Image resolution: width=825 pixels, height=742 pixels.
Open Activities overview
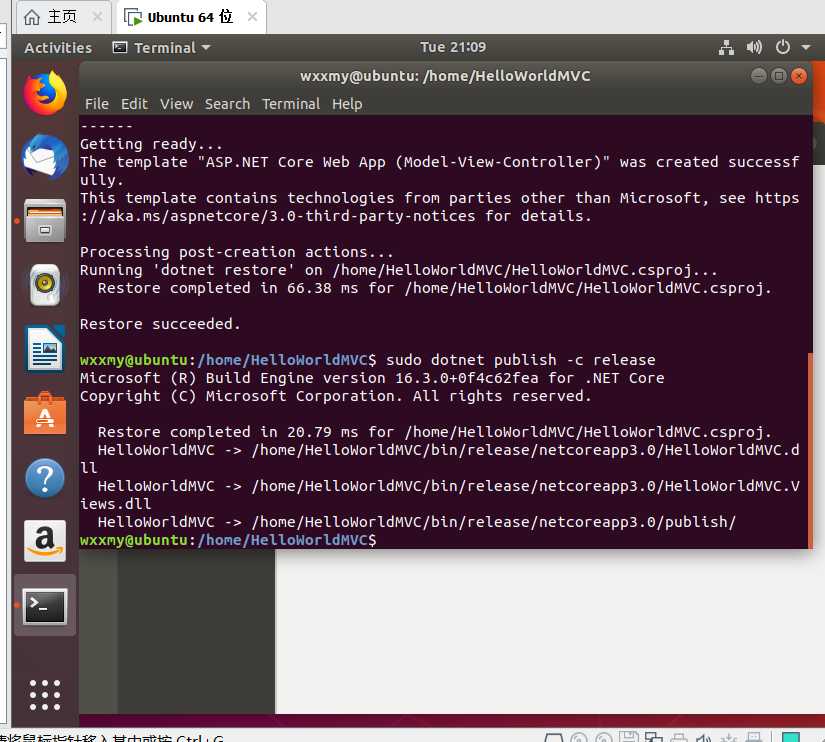(x=58, y=48)
